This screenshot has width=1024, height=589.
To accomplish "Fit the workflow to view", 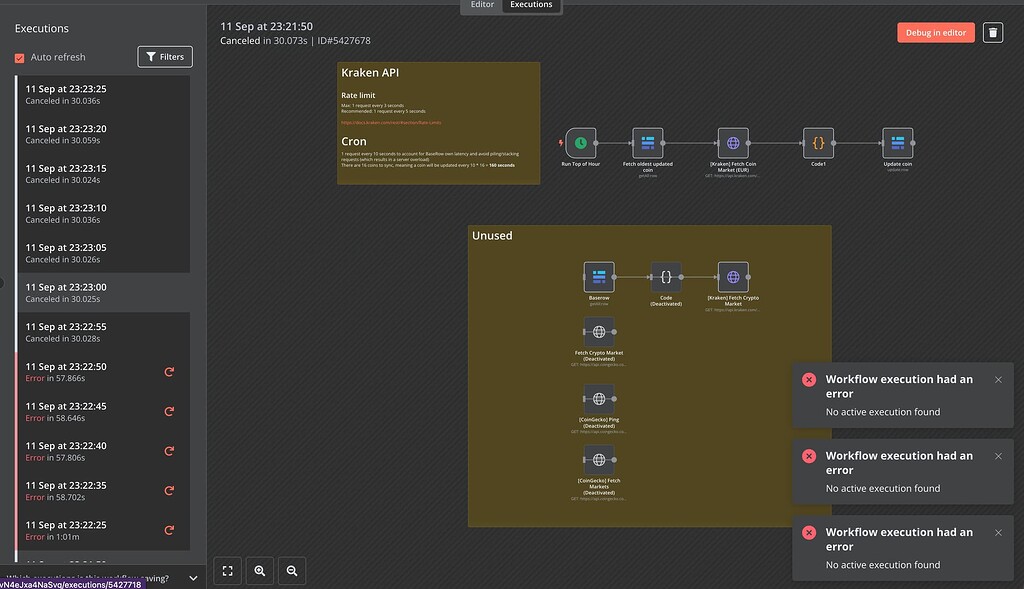I will [x=227, y=570].
